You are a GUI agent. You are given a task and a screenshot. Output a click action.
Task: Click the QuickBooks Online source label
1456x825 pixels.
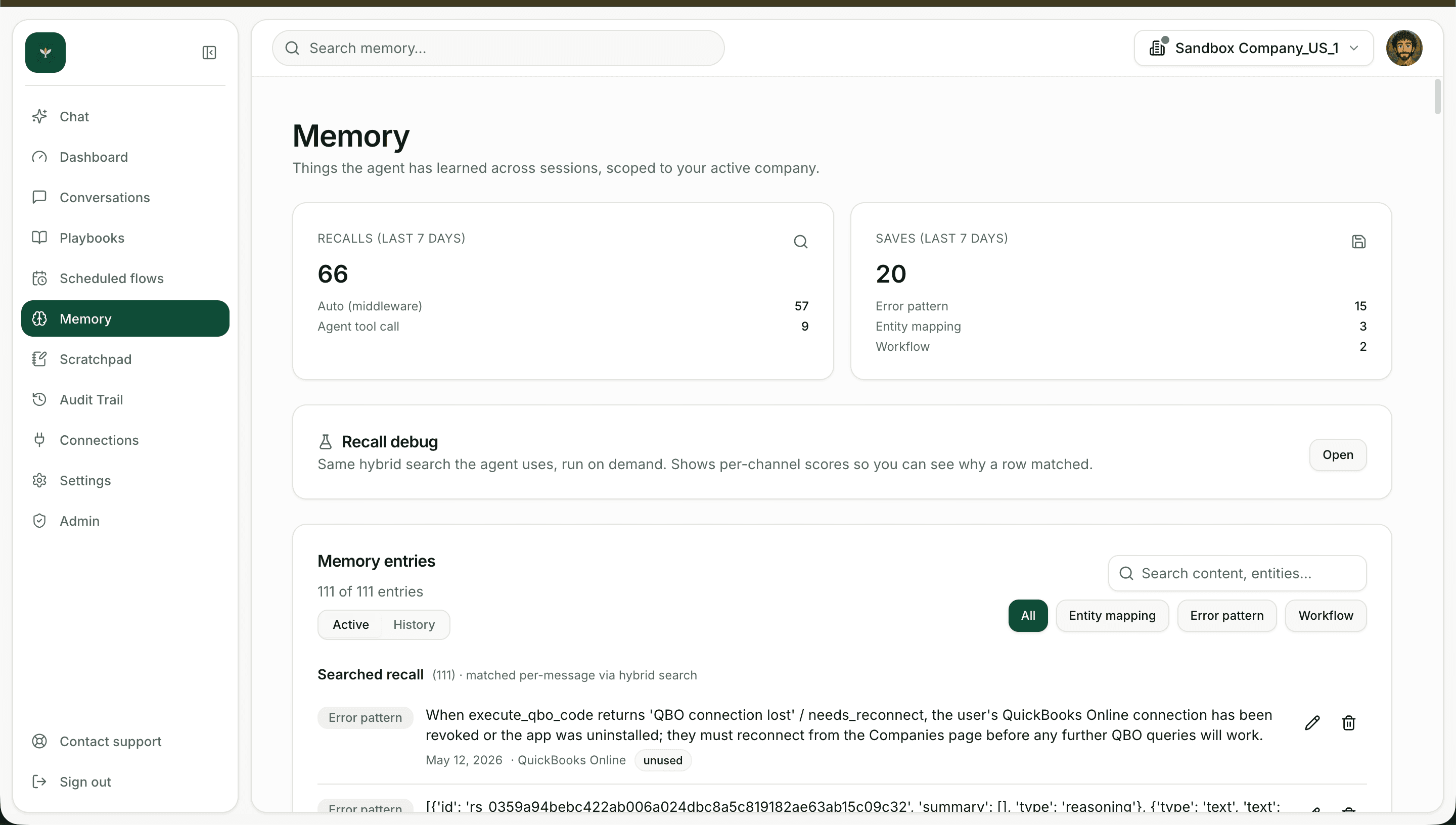tap(572, 760)
